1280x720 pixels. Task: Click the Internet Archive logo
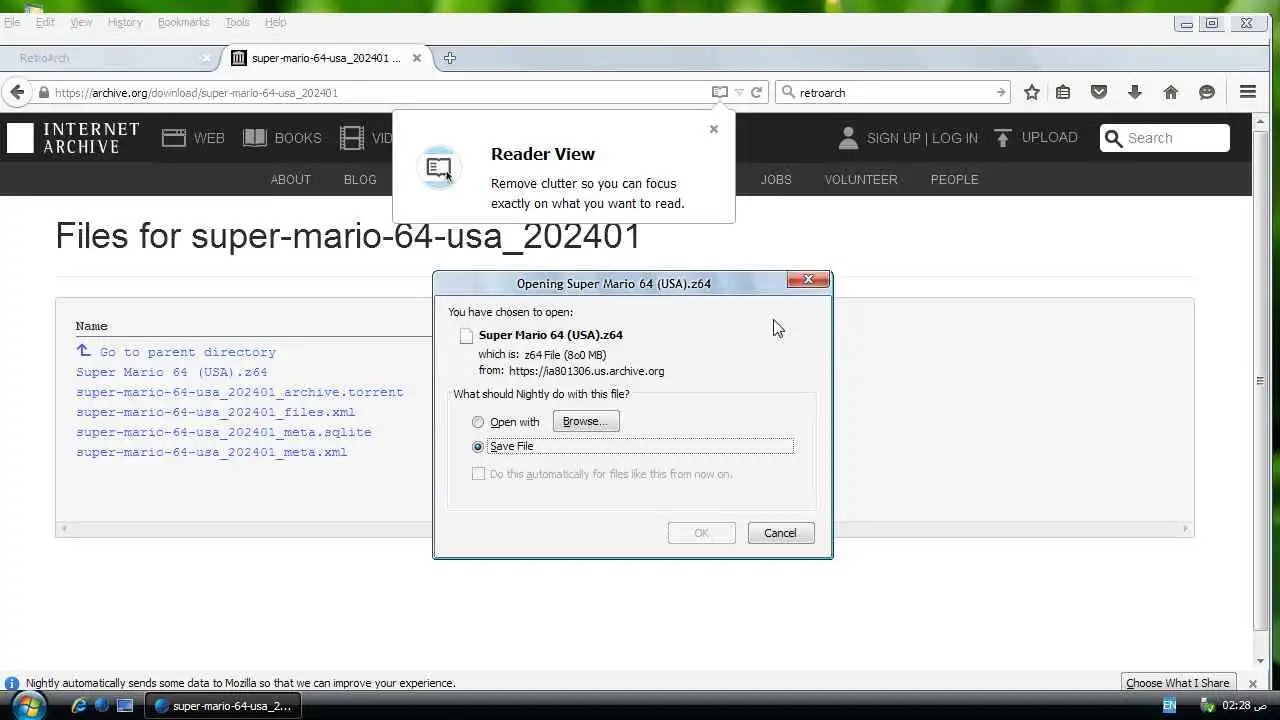click(73, 138)
